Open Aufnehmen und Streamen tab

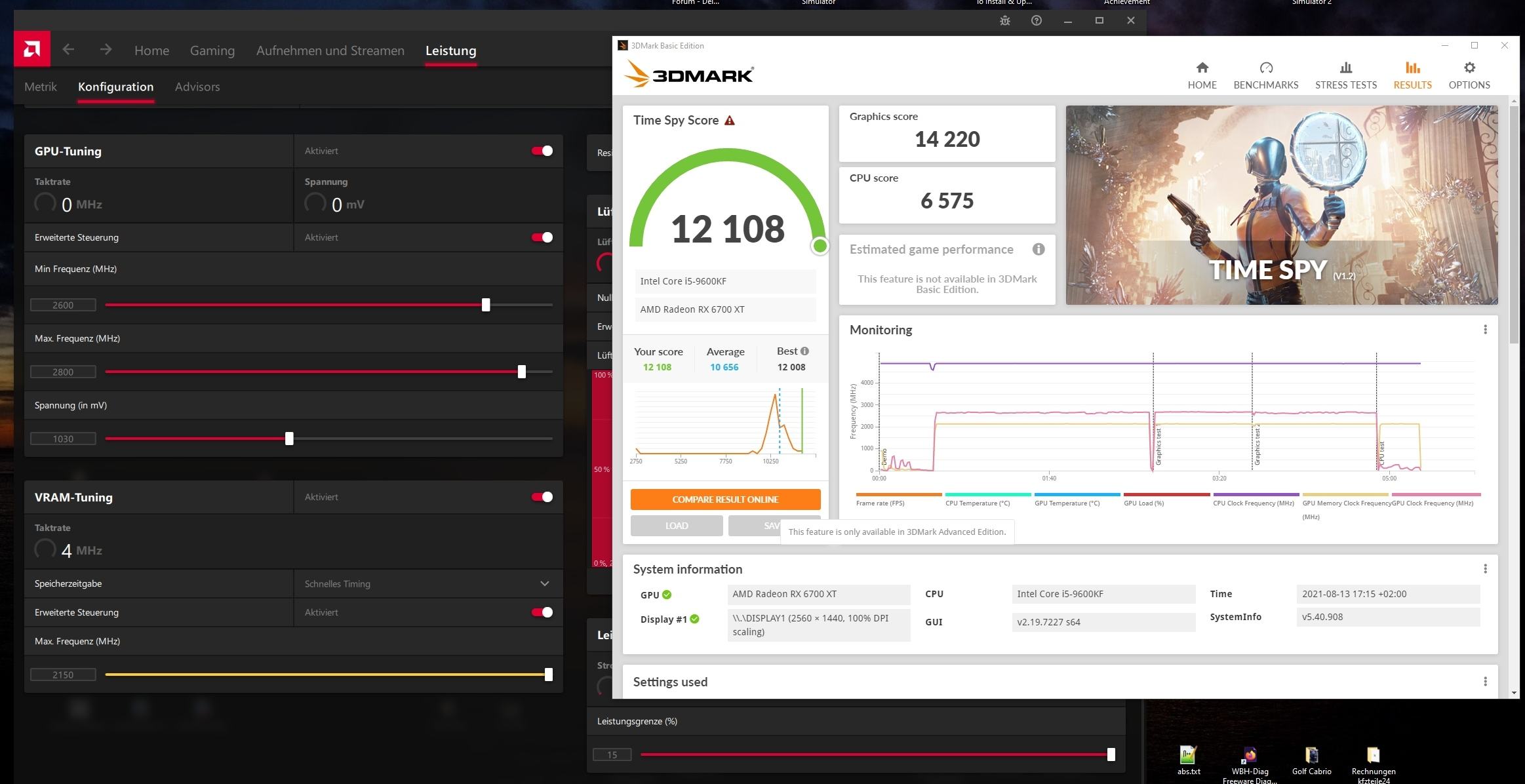click(330, 50)
